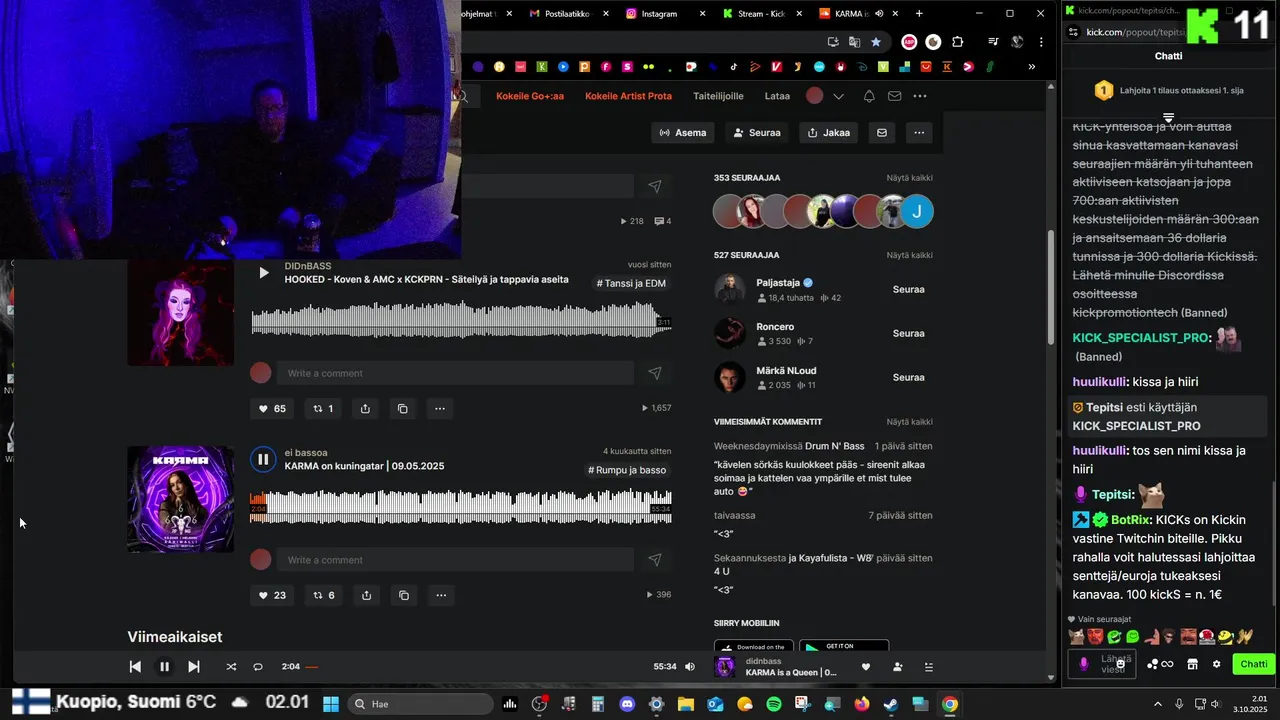This screenshot has height=720, width=1280.
Task: Open SoundCloud notifications bell
Action: (869, 96)
